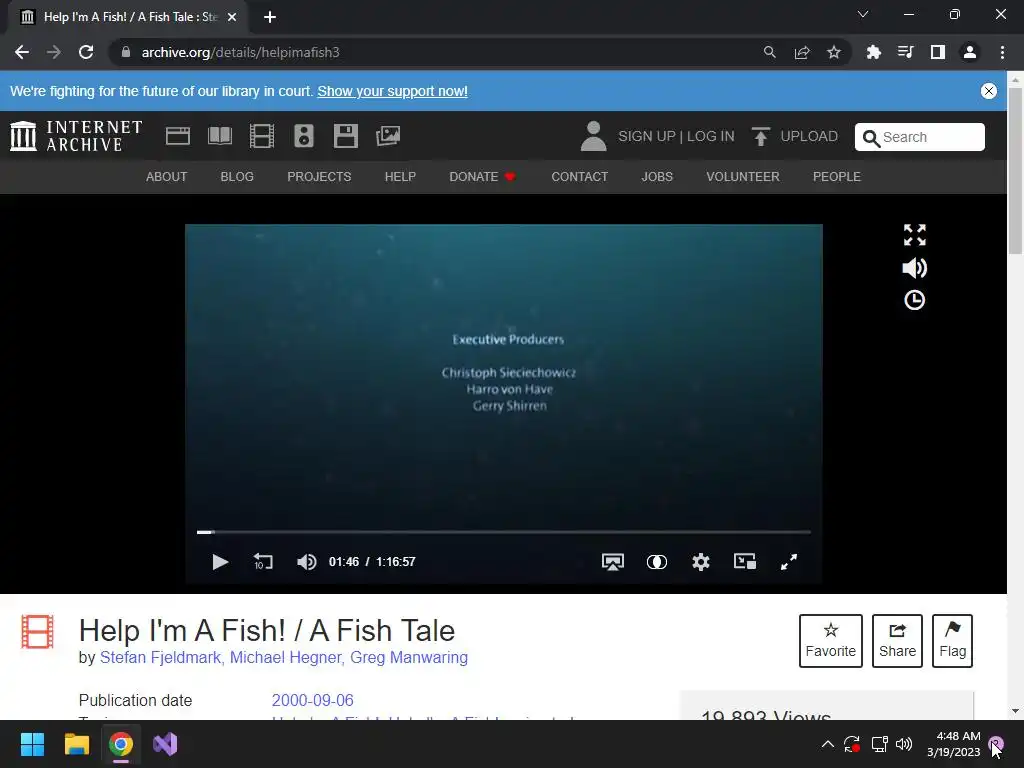Open the PROJECTS menu item
Viewport: 1024px width, 768px height.
click(319, 177)
